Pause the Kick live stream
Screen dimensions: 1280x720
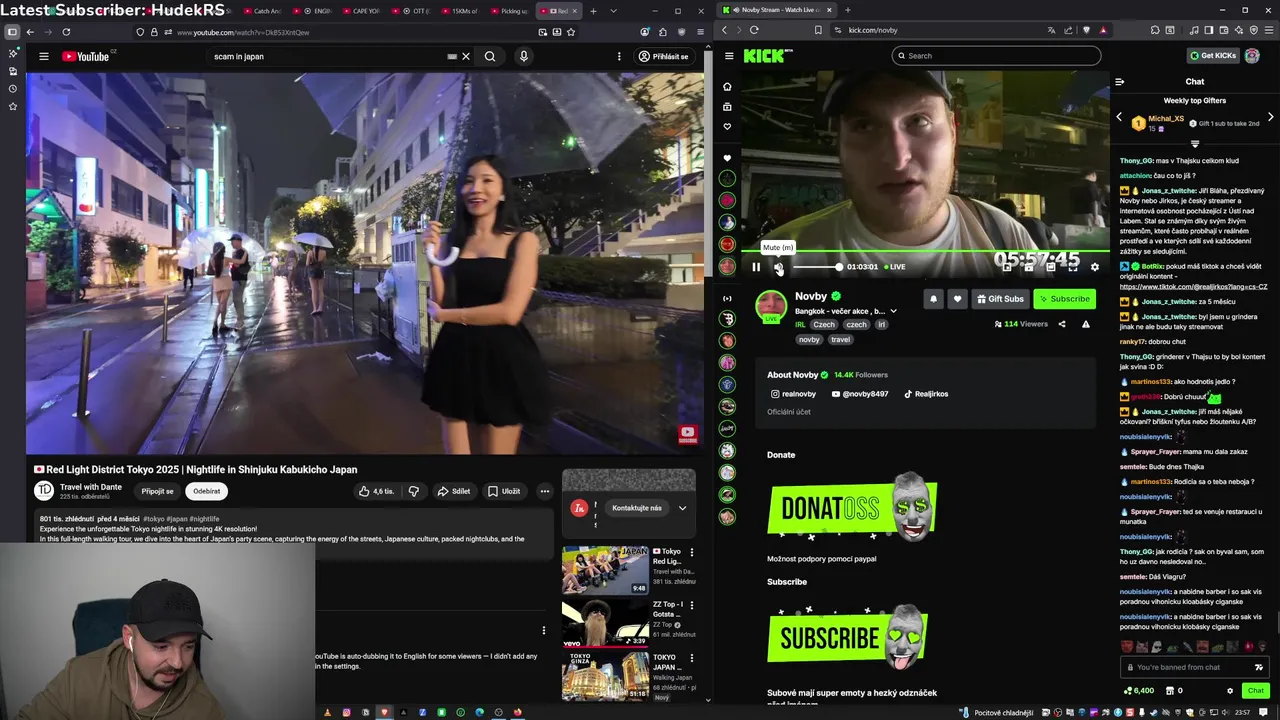[x=756, y=267]
